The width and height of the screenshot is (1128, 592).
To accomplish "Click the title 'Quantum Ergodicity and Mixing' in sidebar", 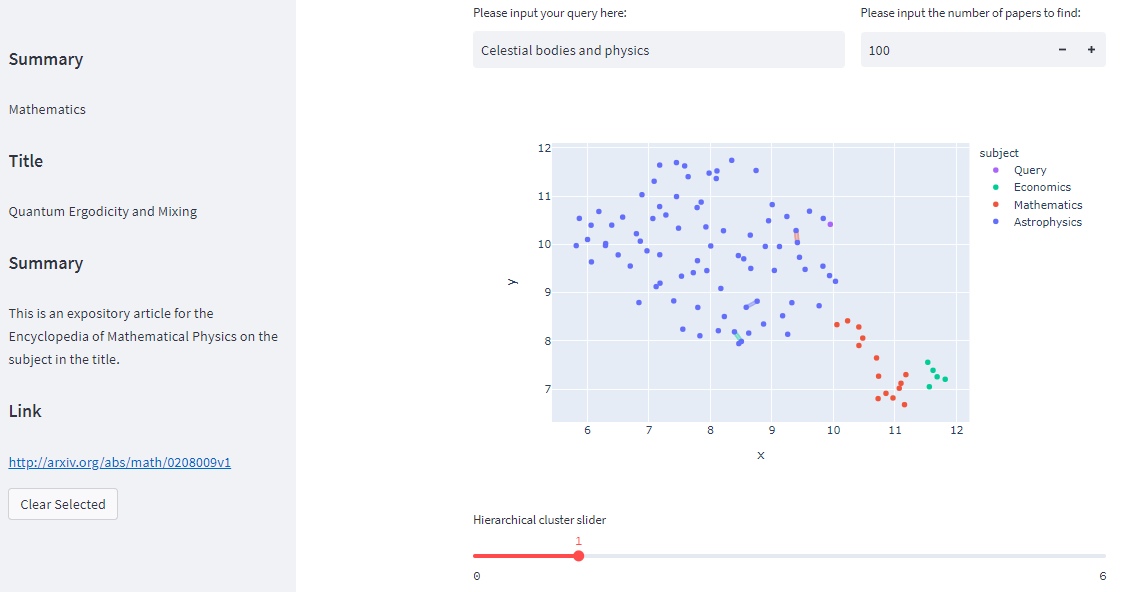I will click(x=103, y=211).
